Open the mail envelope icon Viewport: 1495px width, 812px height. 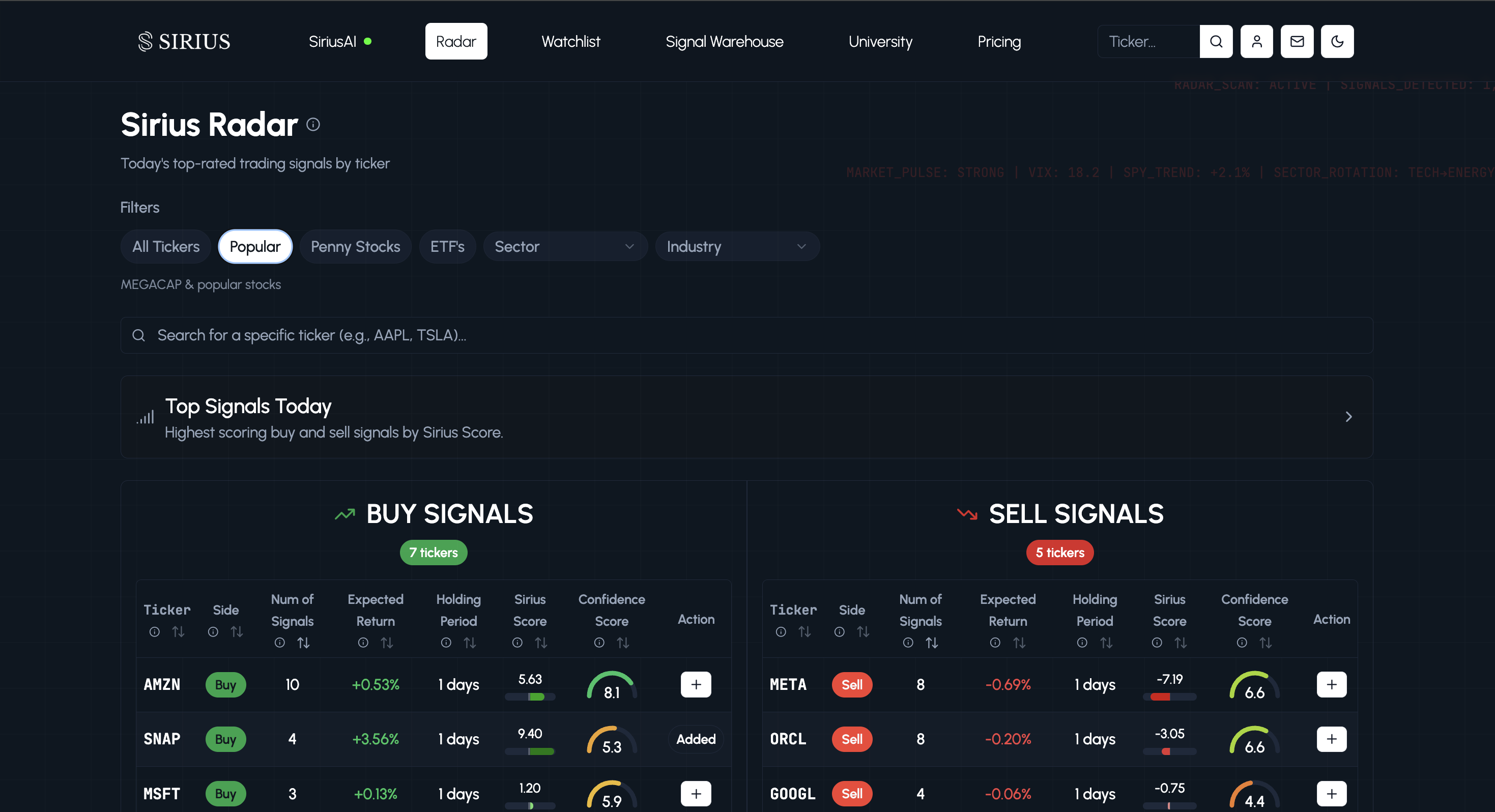[x=1297, y=41]
